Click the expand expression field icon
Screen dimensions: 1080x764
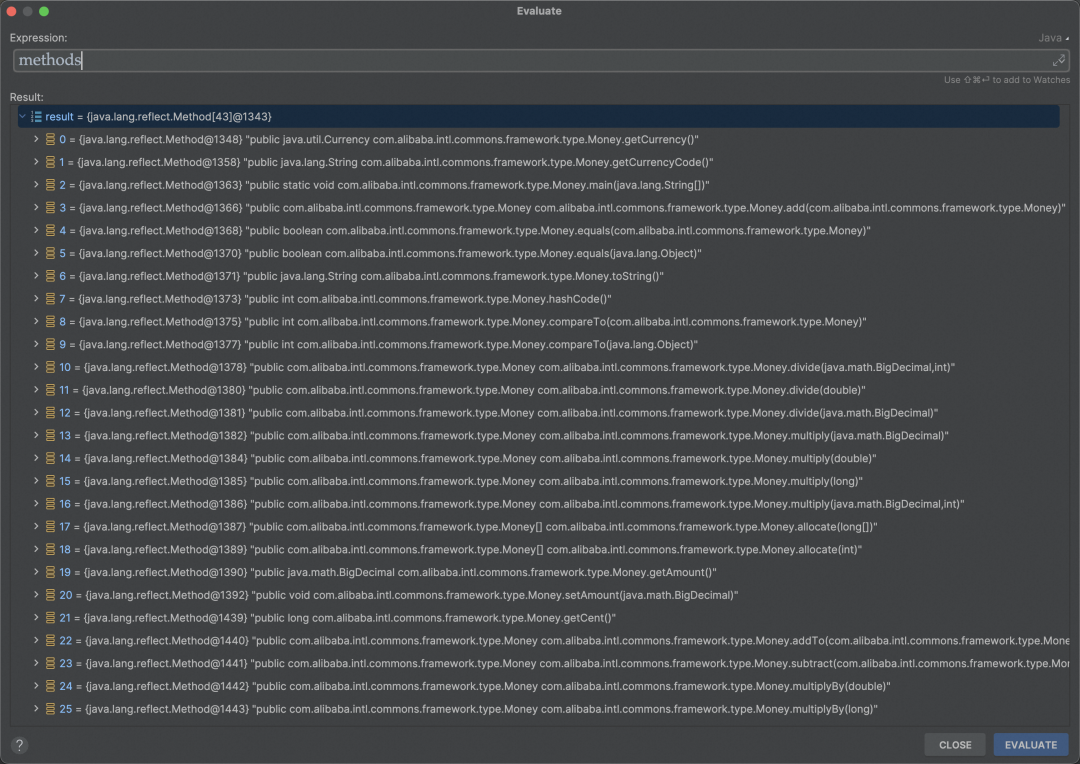(x=1059, y=61)
